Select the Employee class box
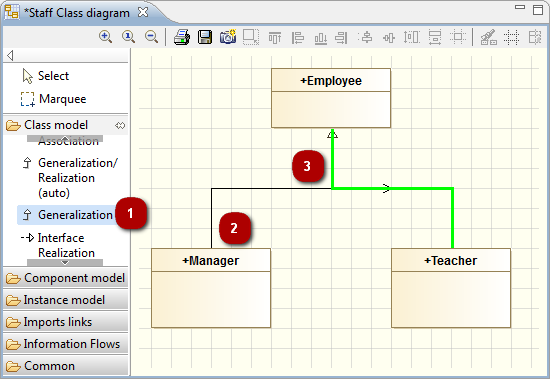550x379 pixels. click(x=331, y=98)
